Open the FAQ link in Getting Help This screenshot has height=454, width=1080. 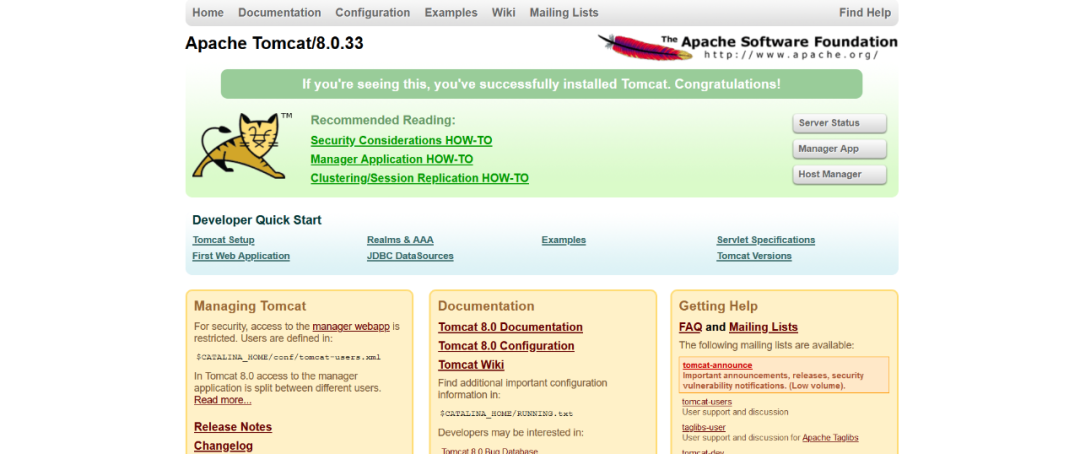pyautogui.click(x=690, y=327)
